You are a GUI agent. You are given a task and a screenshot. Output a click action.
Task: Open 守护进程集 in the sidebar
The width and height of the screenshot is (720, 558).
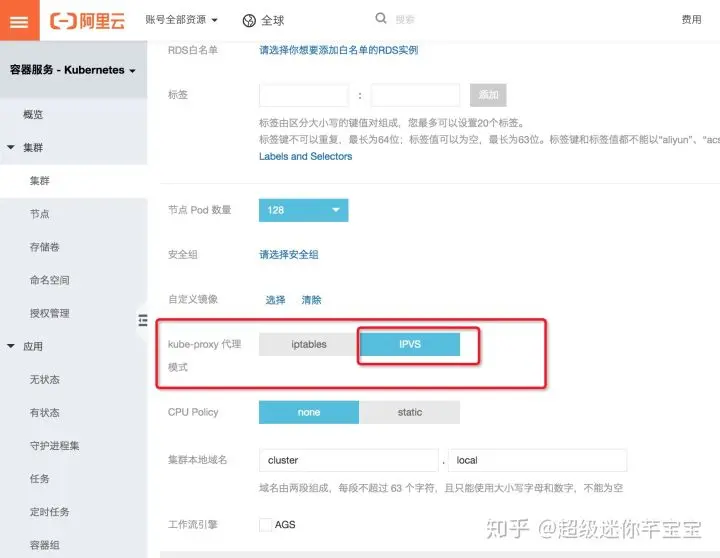[x=55, y=445]
